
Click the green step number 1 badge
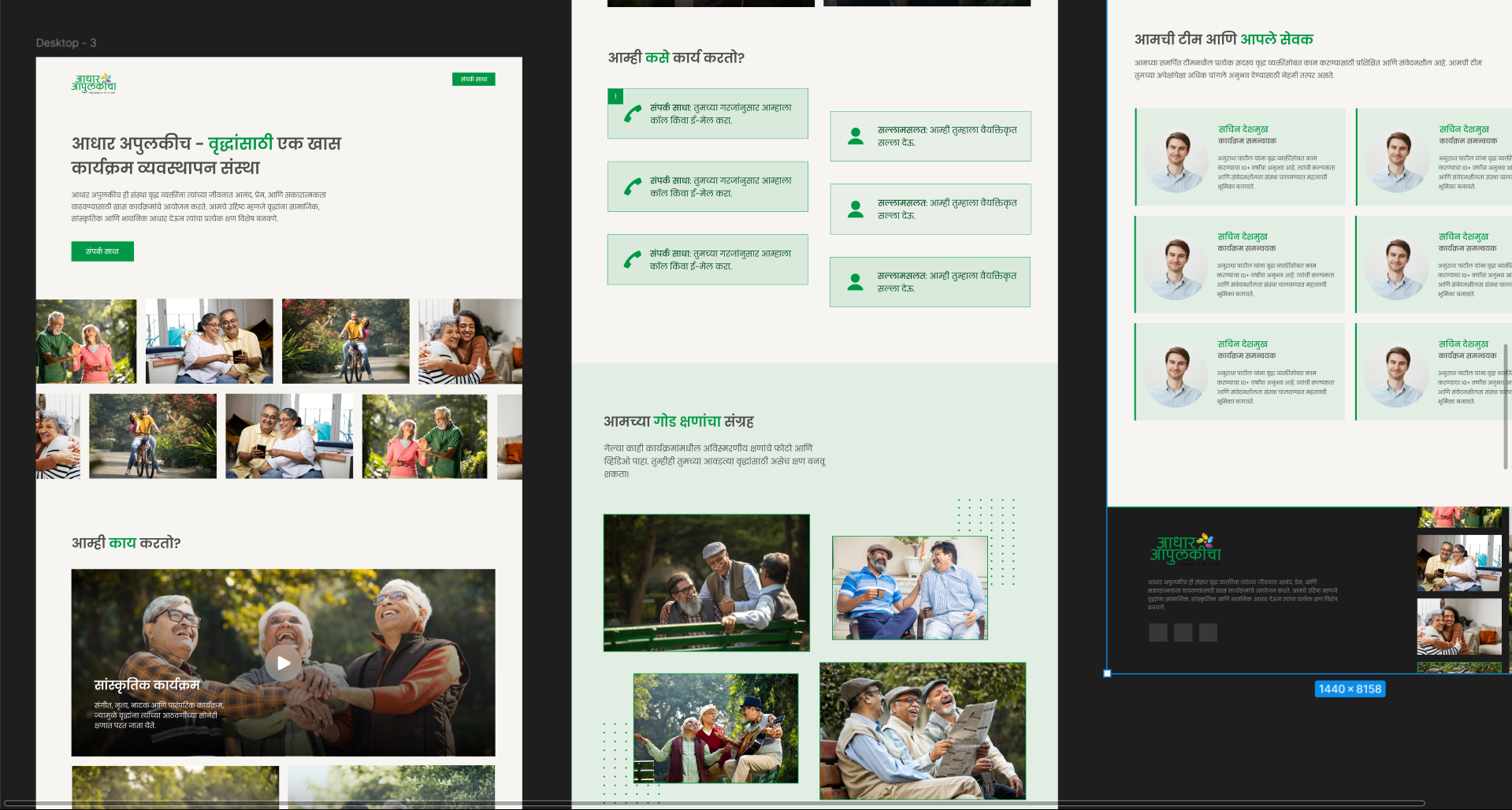pyautogui.click(x=615, y=96)
